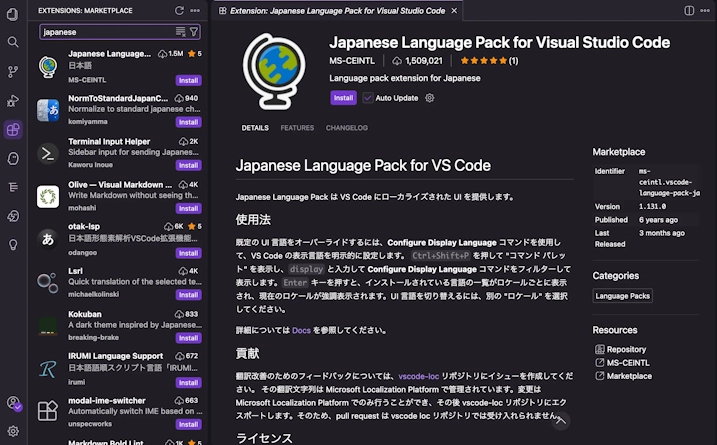Open the lightbulb icon in activity bar
The width and height of the screenshot is (717, 445).
pos(13,245)
